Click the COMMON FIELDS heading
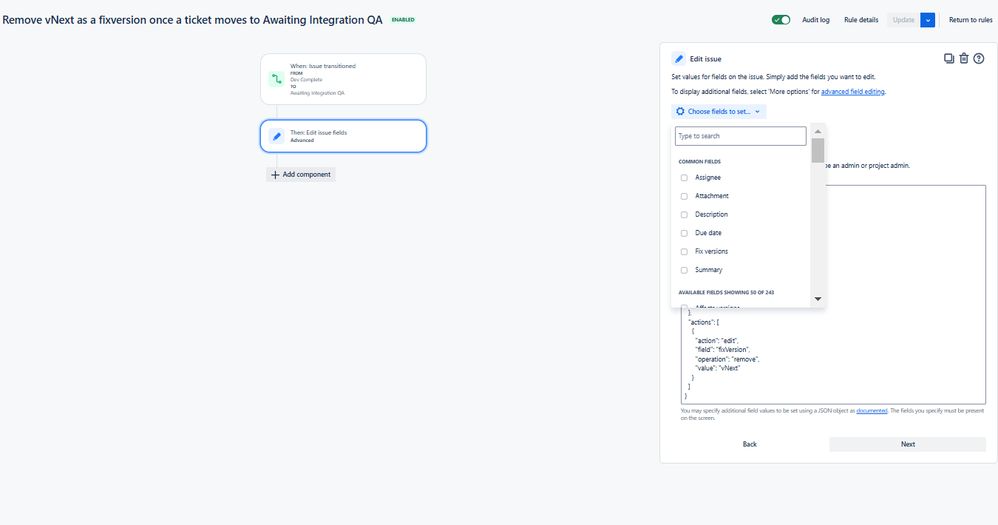This screenshot has width=998, height=525. [699, 162]
